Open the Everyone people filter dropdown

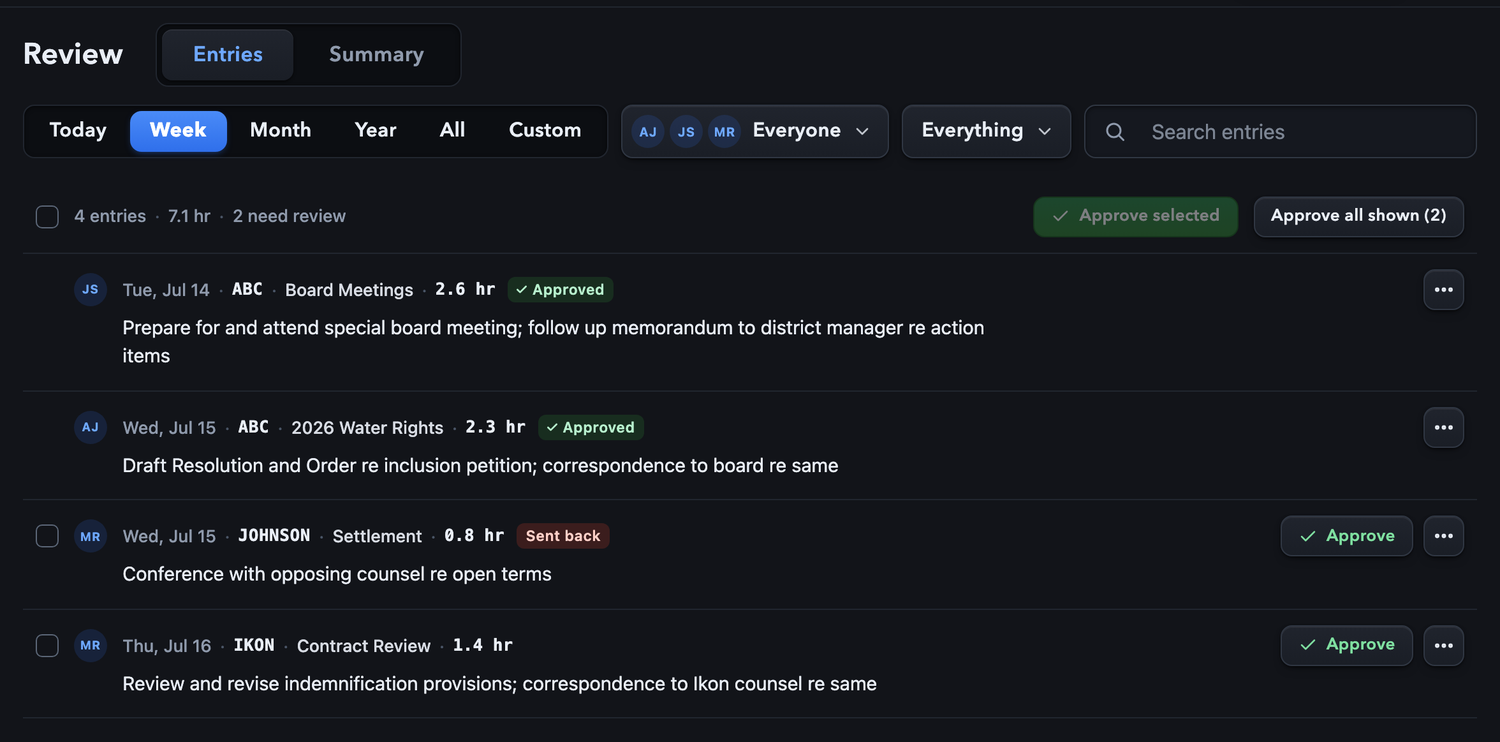pos(755,132)
